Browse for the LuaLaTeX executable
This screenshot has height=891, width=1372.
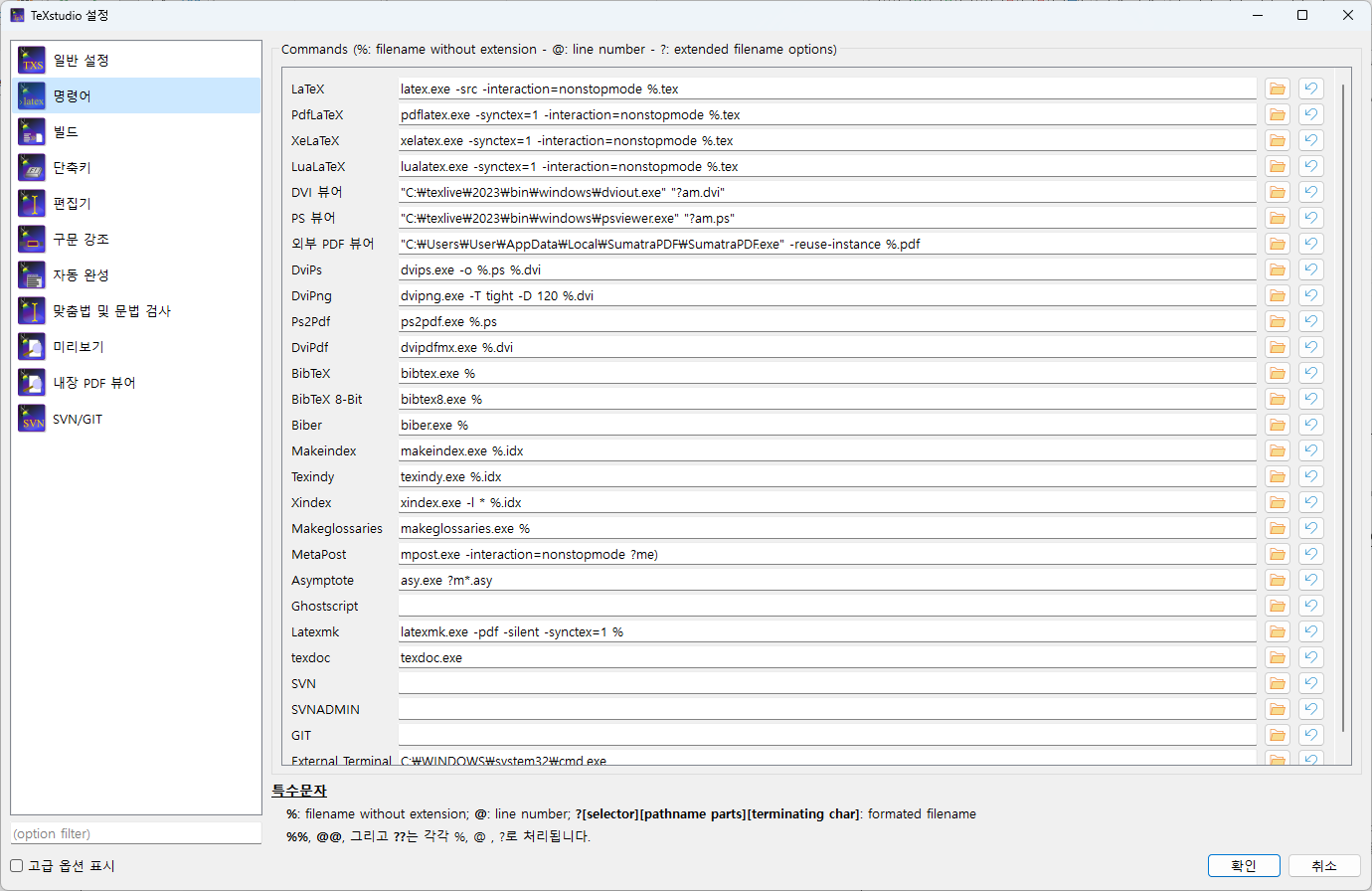tap(1278, 166)
